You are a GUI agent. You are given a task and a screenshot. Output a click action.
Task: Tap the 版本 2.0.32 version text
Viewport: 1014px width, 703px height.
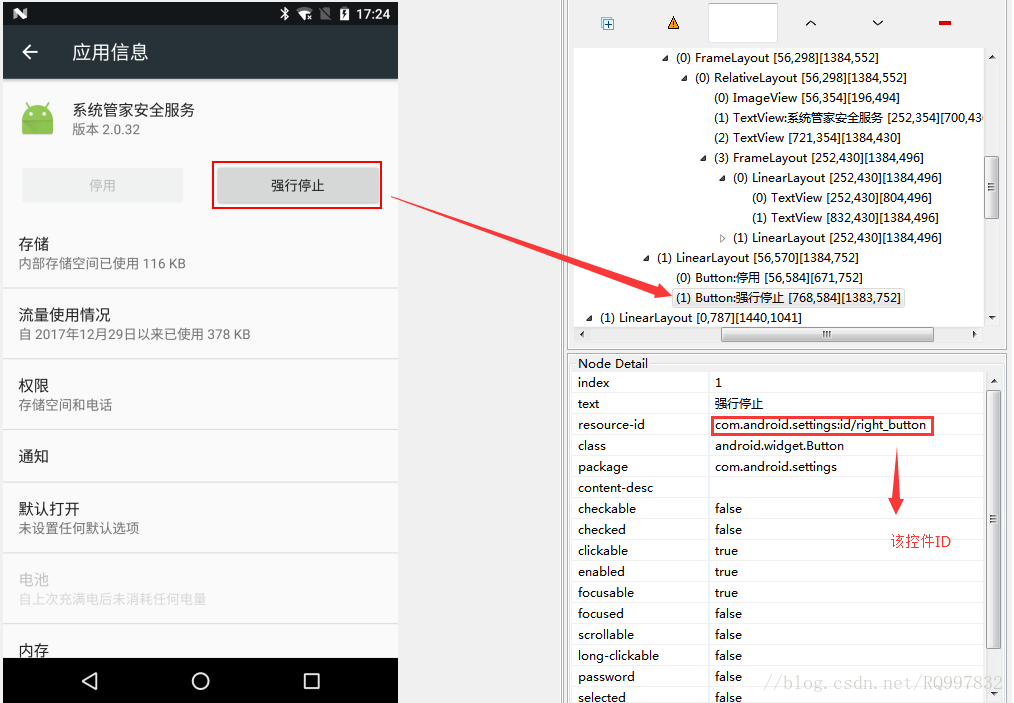tap(106, 129)
